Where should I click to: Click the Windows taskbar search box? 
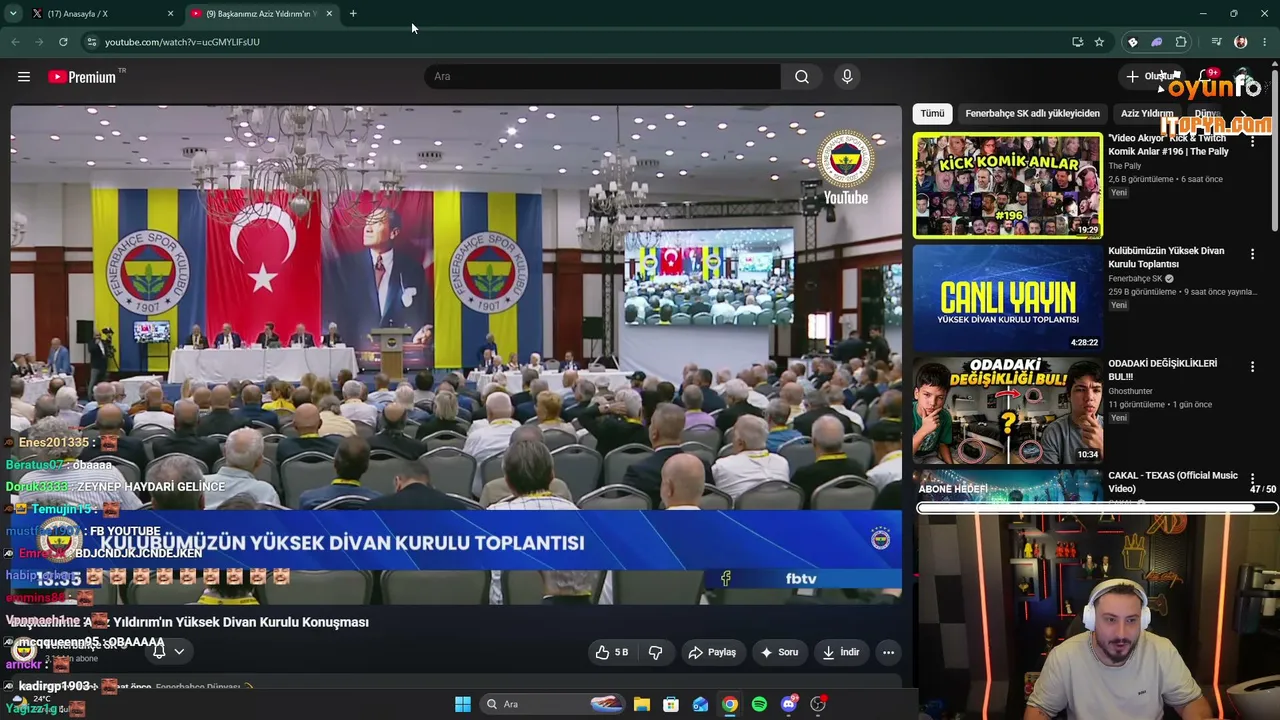pos(552,704)
